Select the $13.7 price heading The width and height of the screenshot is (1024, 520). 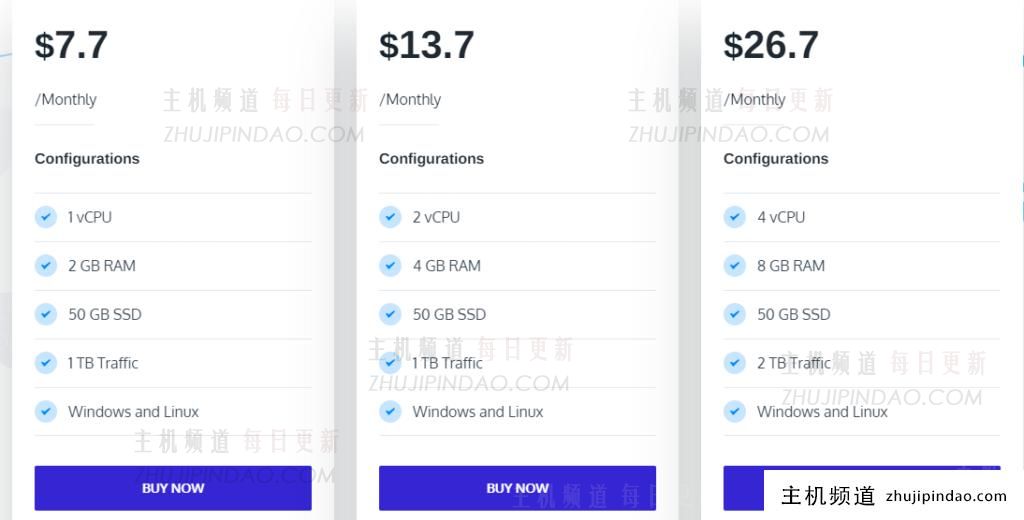[426, 45]
